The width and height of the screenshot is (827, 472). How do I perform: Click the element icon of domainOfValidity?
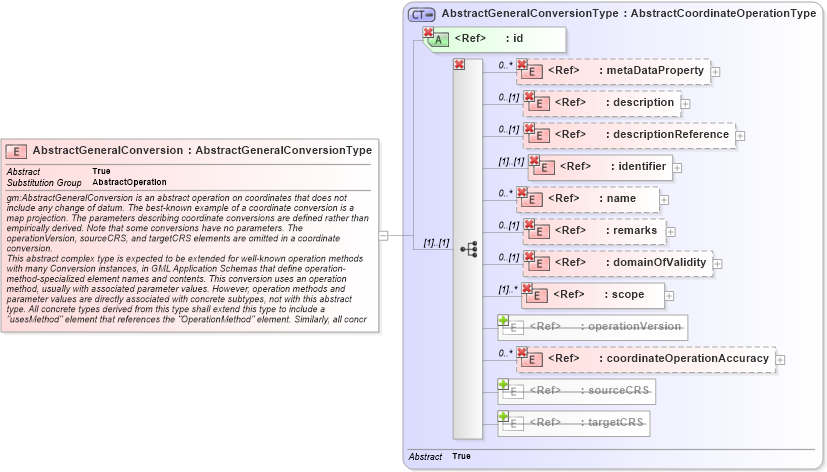538,264
